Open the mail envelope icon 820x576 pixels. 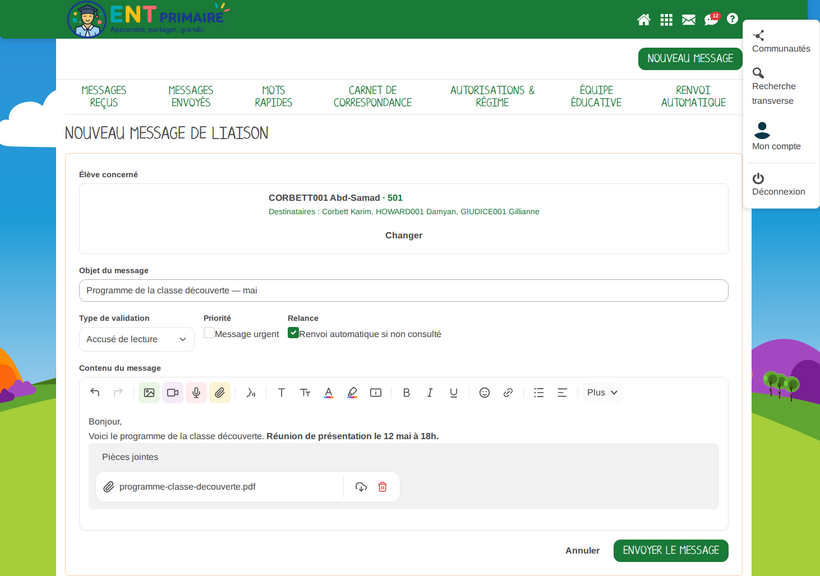pyautogui.click(x=689, y=20)
